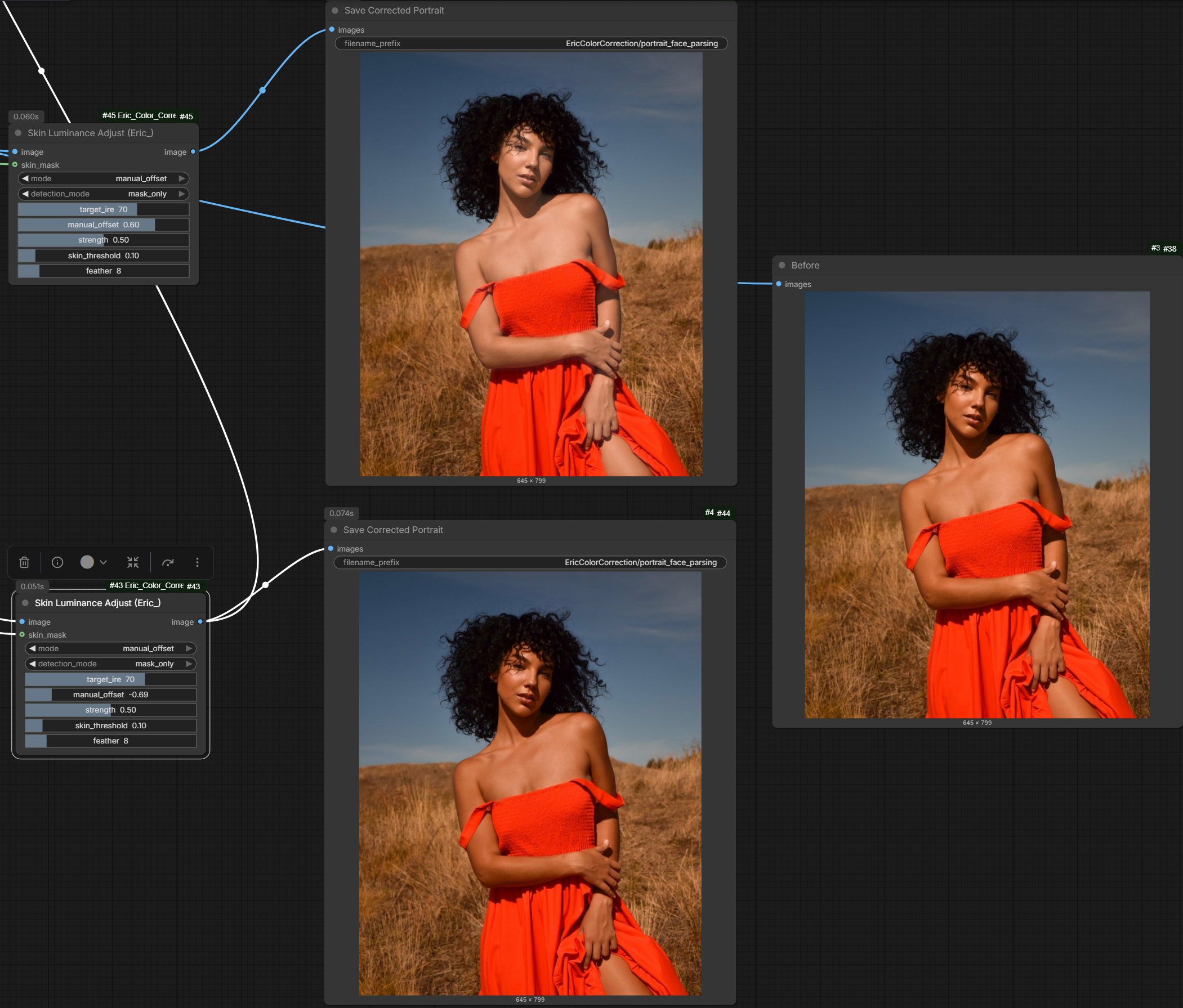Click manual_offset 0.60 slider on node #45
This screenshot has height=1008, width=1183.
click(x=104, y=225)
